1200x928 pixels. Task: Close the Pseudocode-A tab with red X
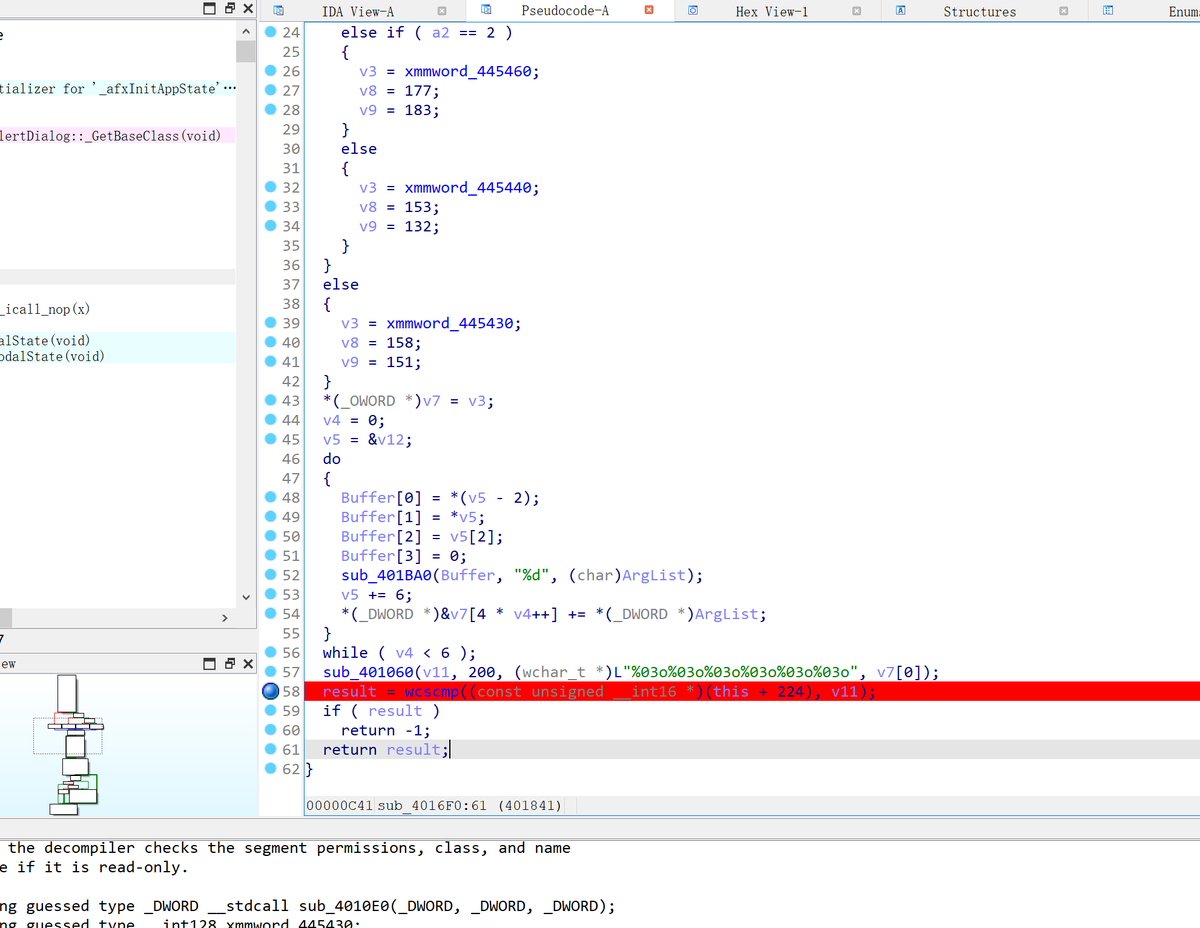point(649,10)
